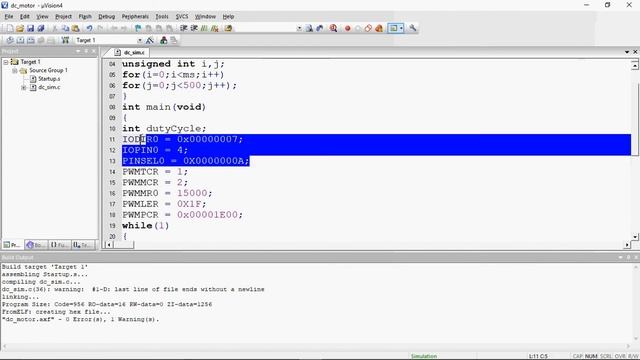The width and height of the screenshot is (640, 360).
Task: Open Project panel options arrow
Action: [x=78, y=51]
